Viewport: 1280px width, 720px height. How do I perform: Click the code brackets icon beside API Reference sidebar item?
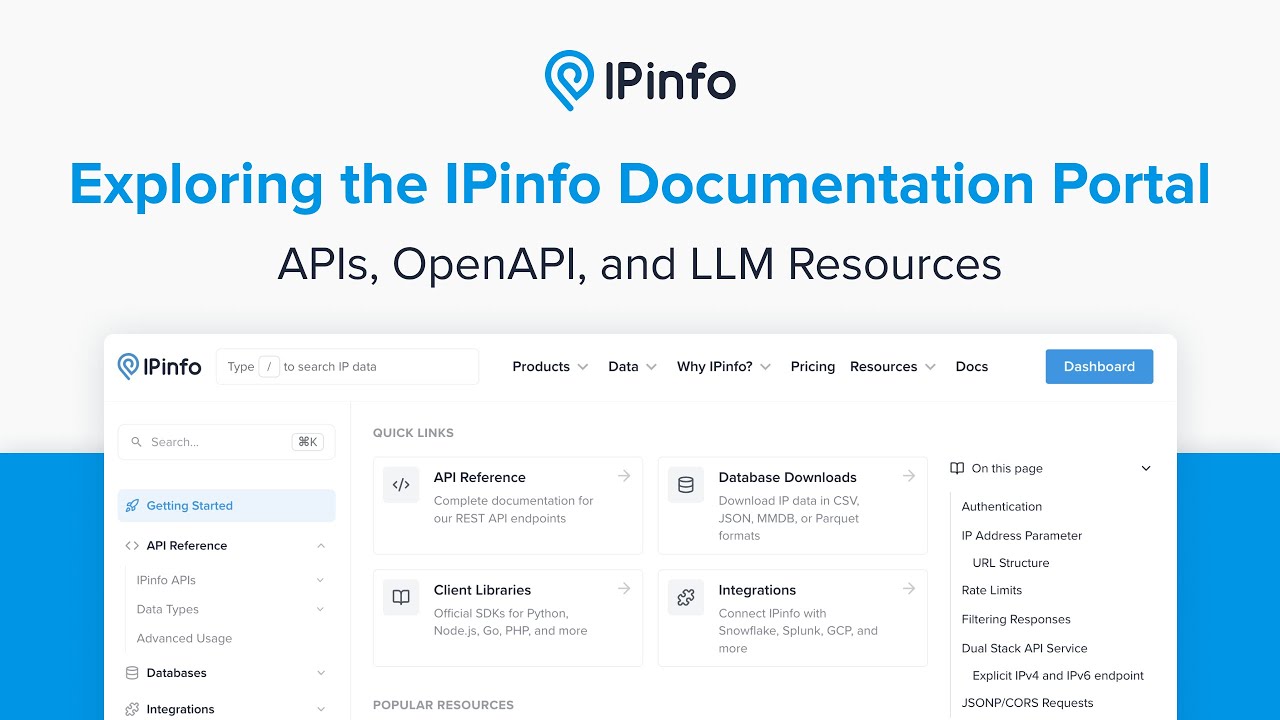click(x=132, y=546)
